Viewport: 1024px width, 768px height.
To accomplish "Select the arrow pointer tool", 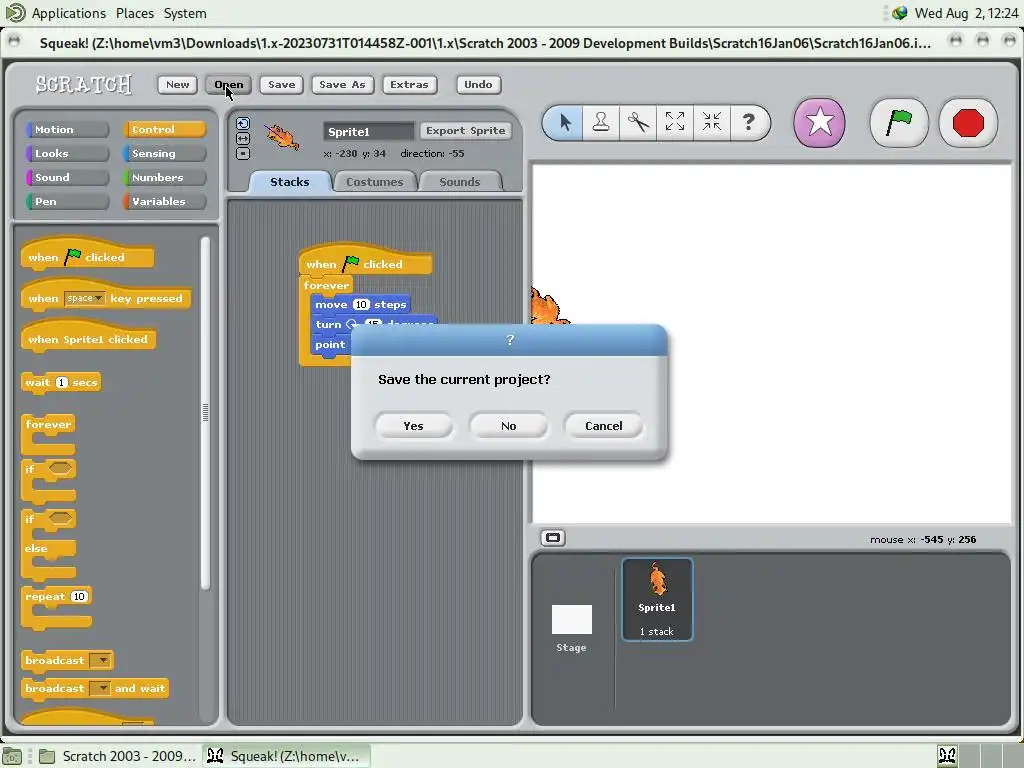I will click(x=565, y=122).
